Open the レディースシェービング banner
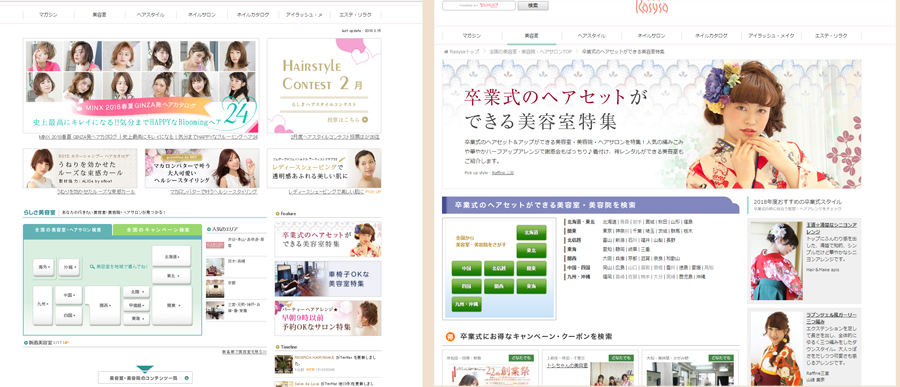 click(324, 168)
